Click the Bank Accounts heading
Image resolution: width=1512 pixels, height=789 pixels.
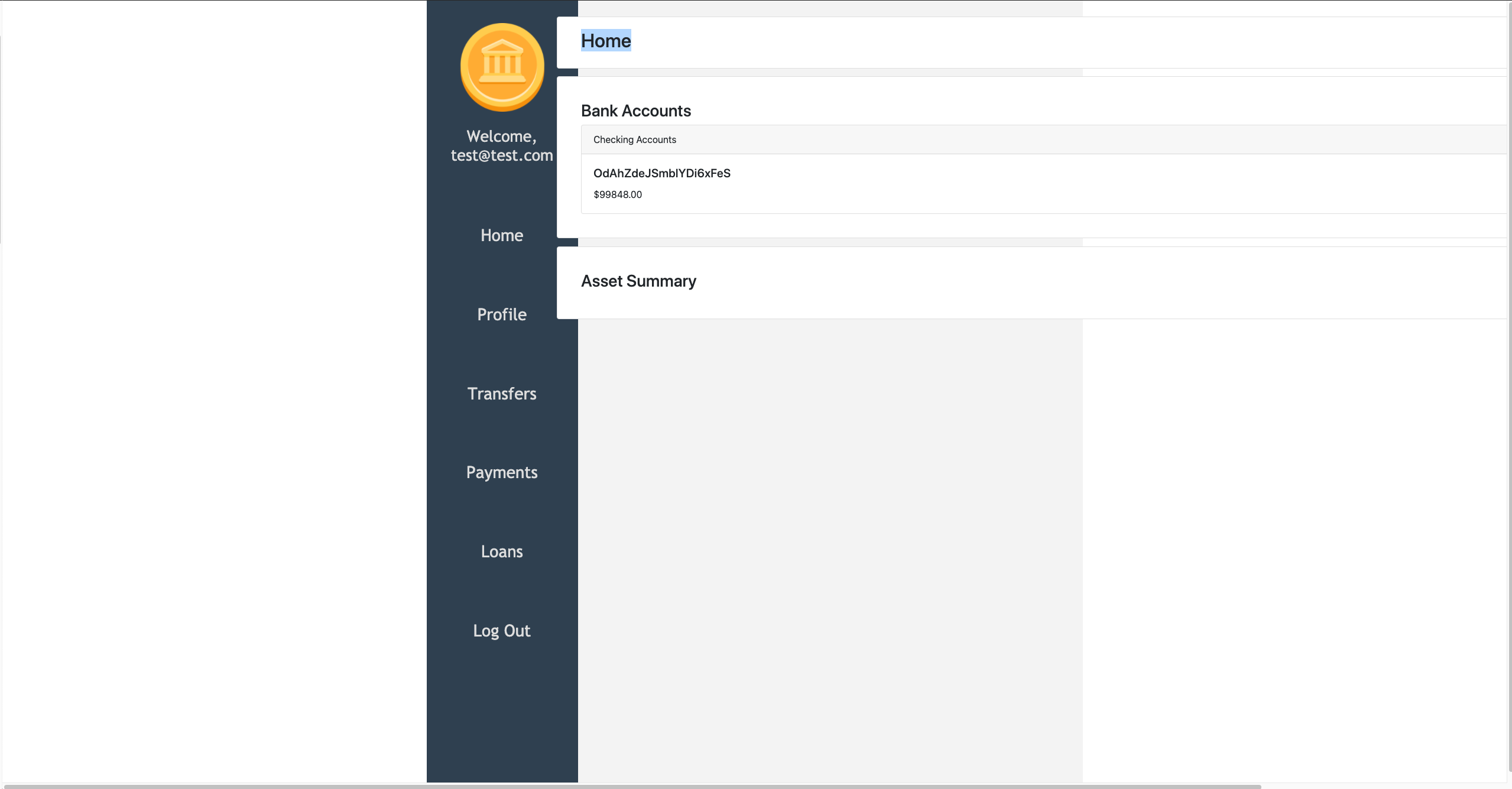tap(635, 111)
